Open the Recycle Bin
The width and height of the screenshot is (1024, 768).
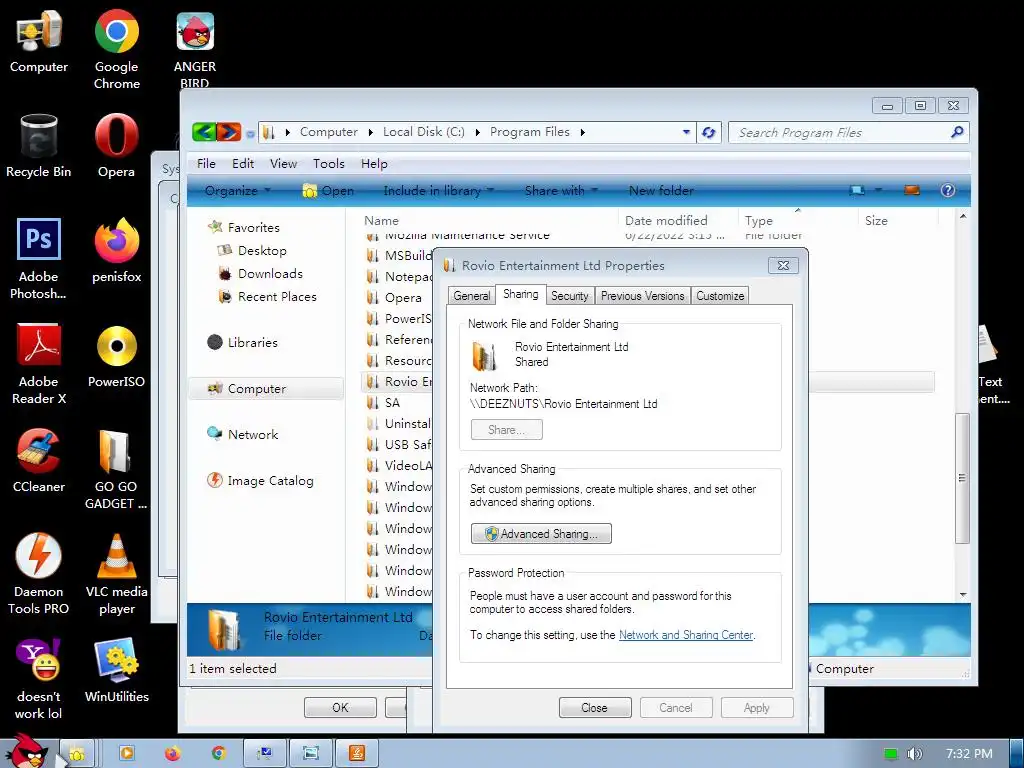39,147
